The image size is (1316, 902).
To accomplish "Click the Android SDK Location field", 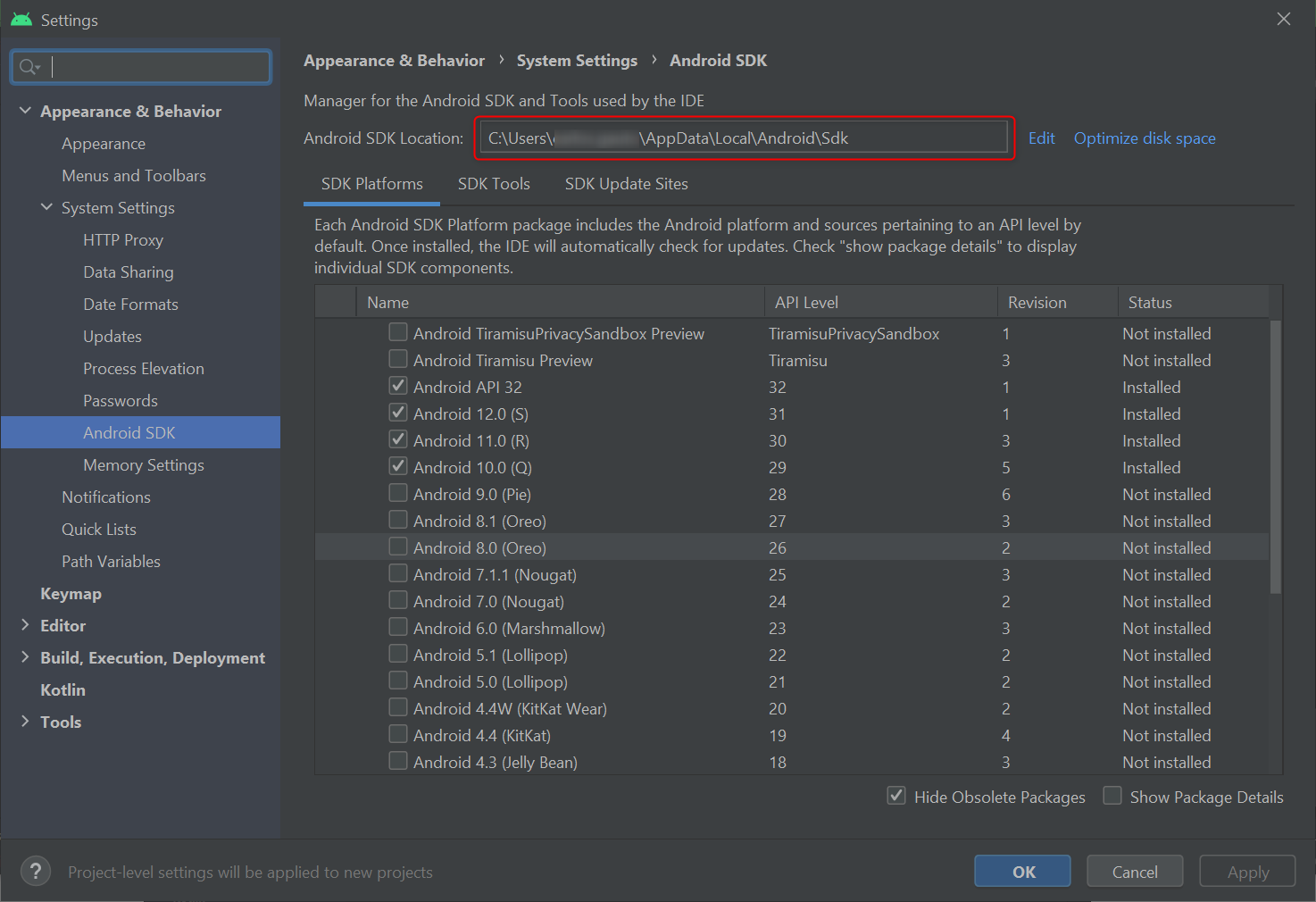I will pyautogui.click(x=745, y=138).
